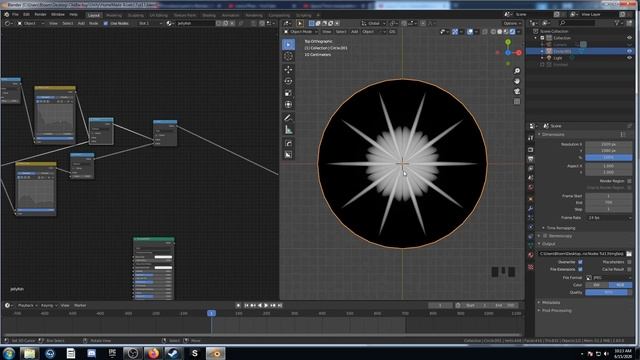The width and height of the screenshot is (640, 360).
Task: Open Firefox from the Windows taskbar
Action: [x=153, y=353]
